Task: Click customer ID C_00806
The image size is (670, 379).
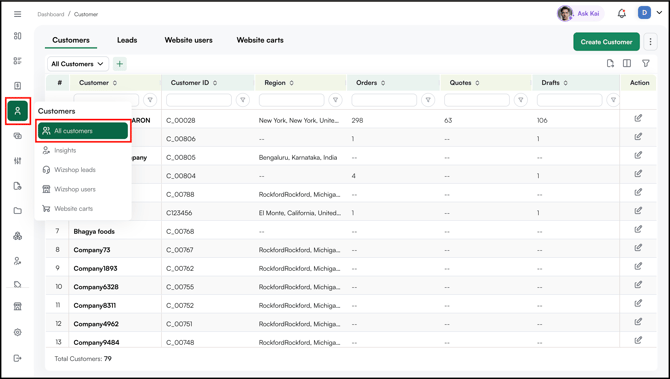Action: 181,138
